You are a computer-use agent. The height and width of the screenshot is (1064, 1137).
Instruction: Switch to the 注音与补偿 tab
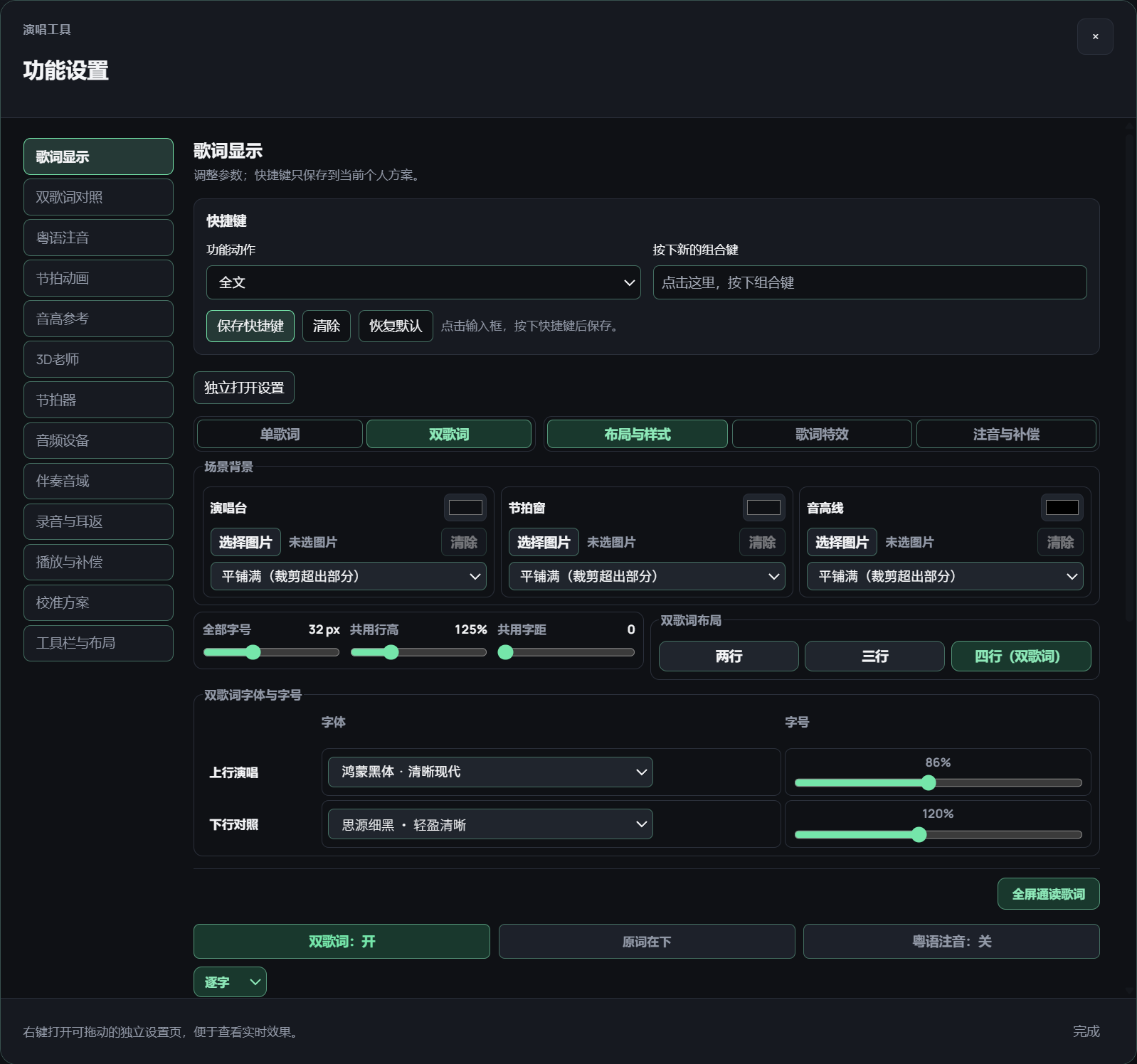[x=1006, y=434]
